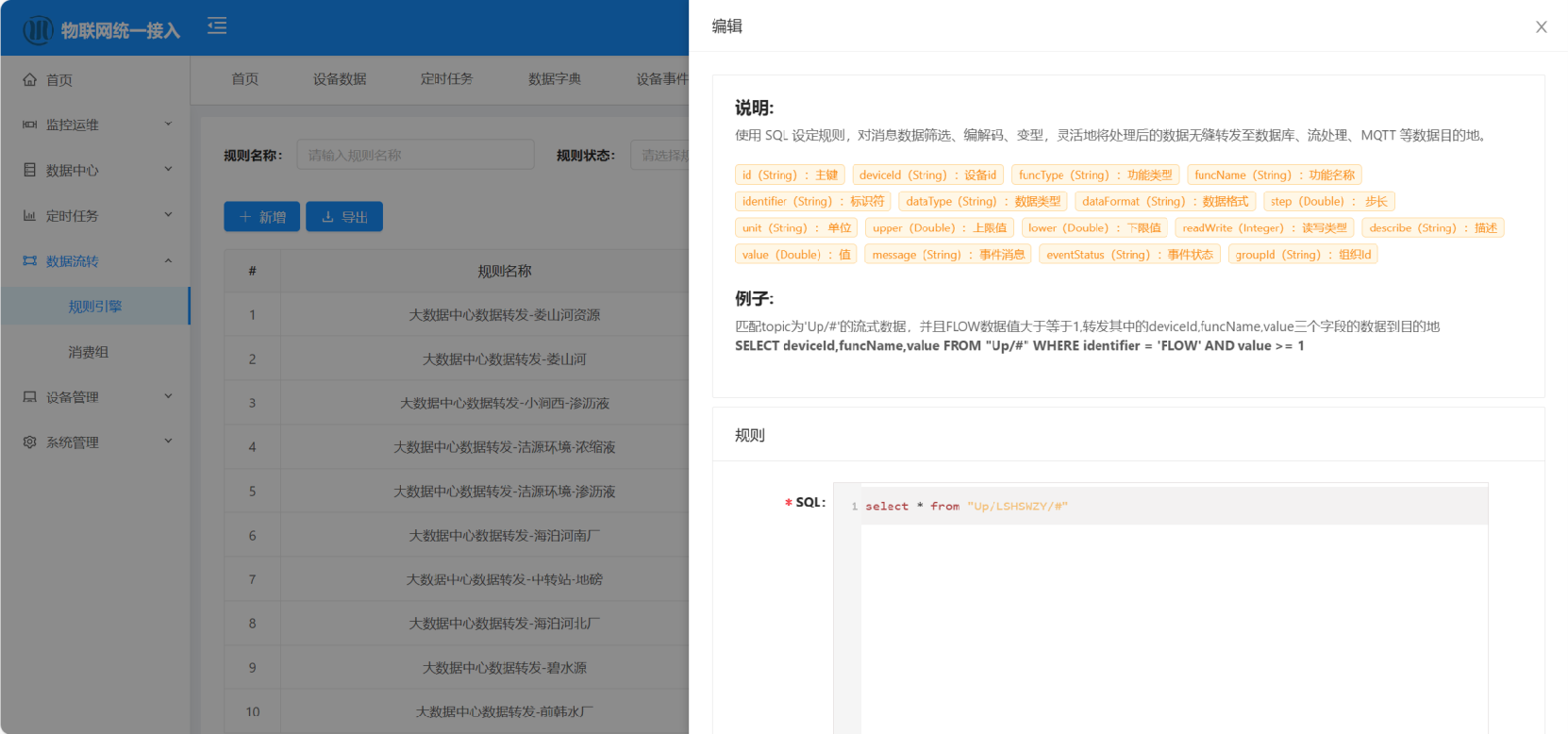Screen dimensions: 1568x734
Task: Click the 定时任务 chart icon in sidebar
Action: point(30,215)
